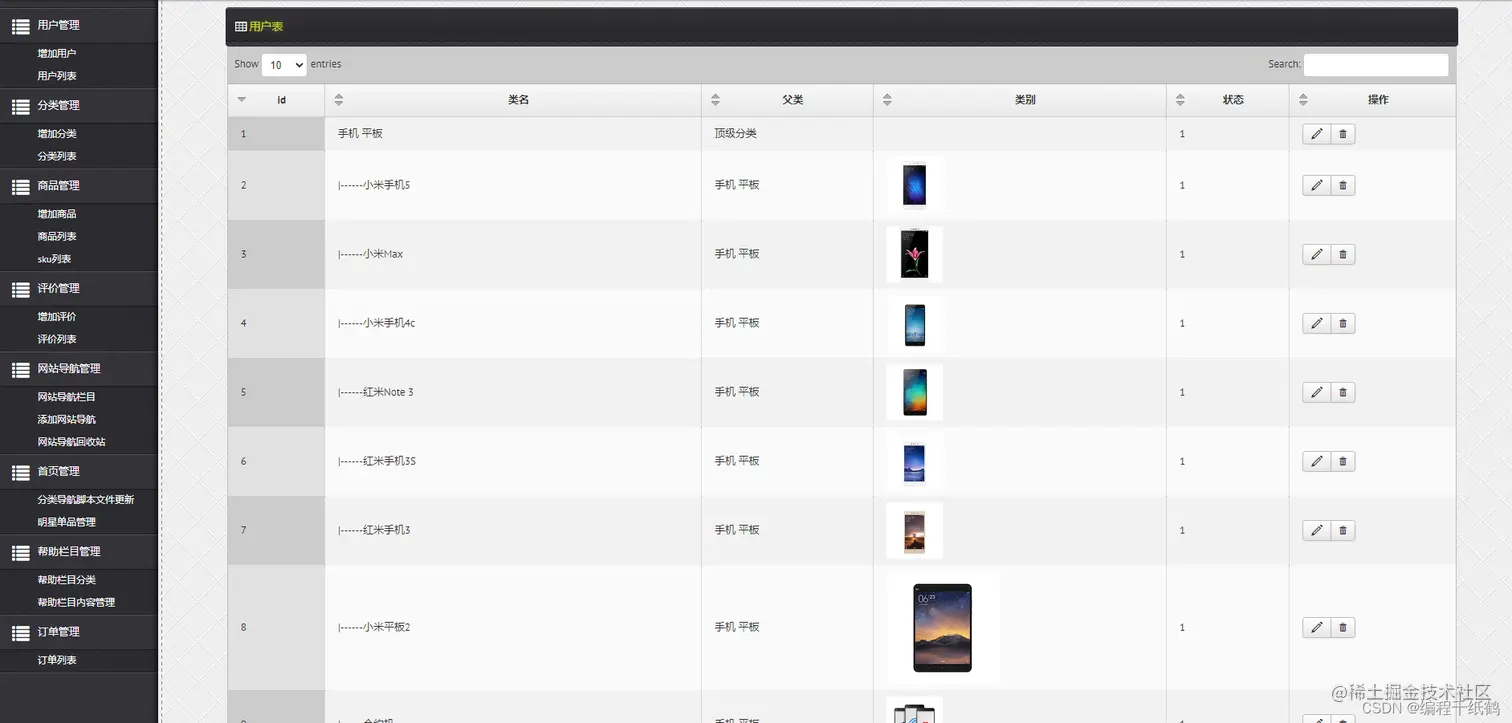Click pencil edit icon for 小米手机5
1512x723 pixels.
1316,185
